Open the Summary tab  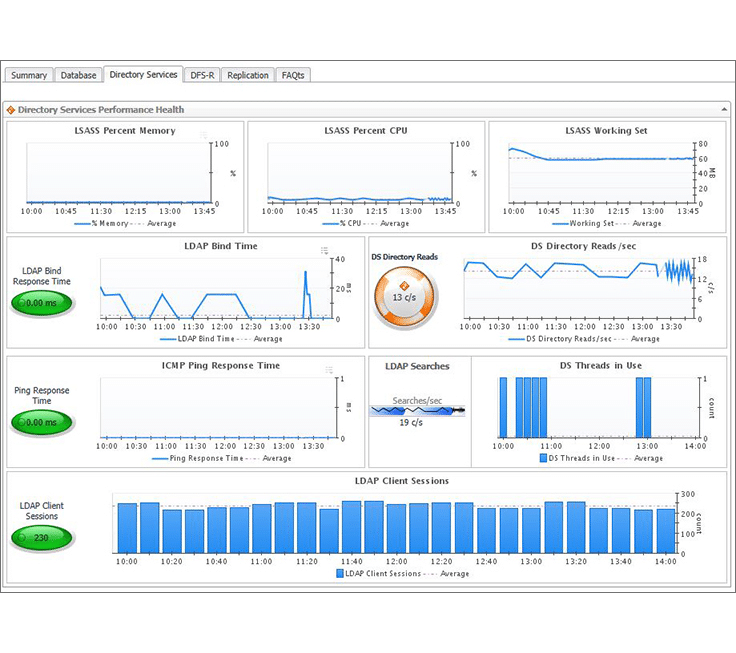[29, 75]
